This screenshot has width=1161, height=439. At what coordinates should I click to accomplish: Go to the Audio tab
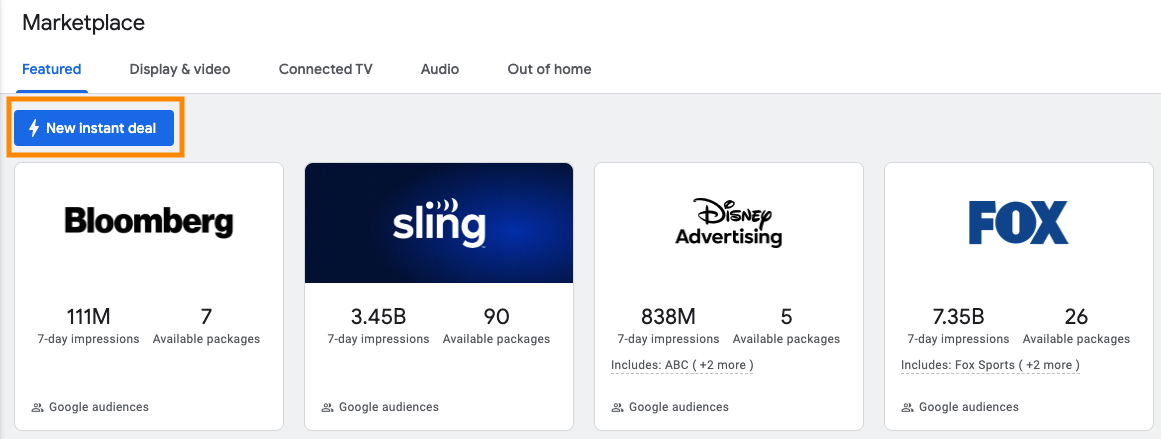pyautogui.click(x=440, y=69)
